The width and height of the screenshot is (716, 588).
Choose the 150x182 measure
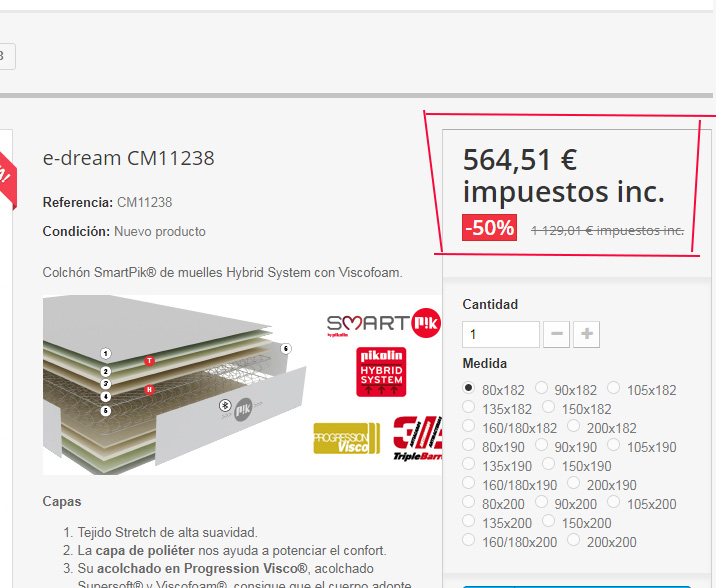pyautogui.click(x=548, y=406)
